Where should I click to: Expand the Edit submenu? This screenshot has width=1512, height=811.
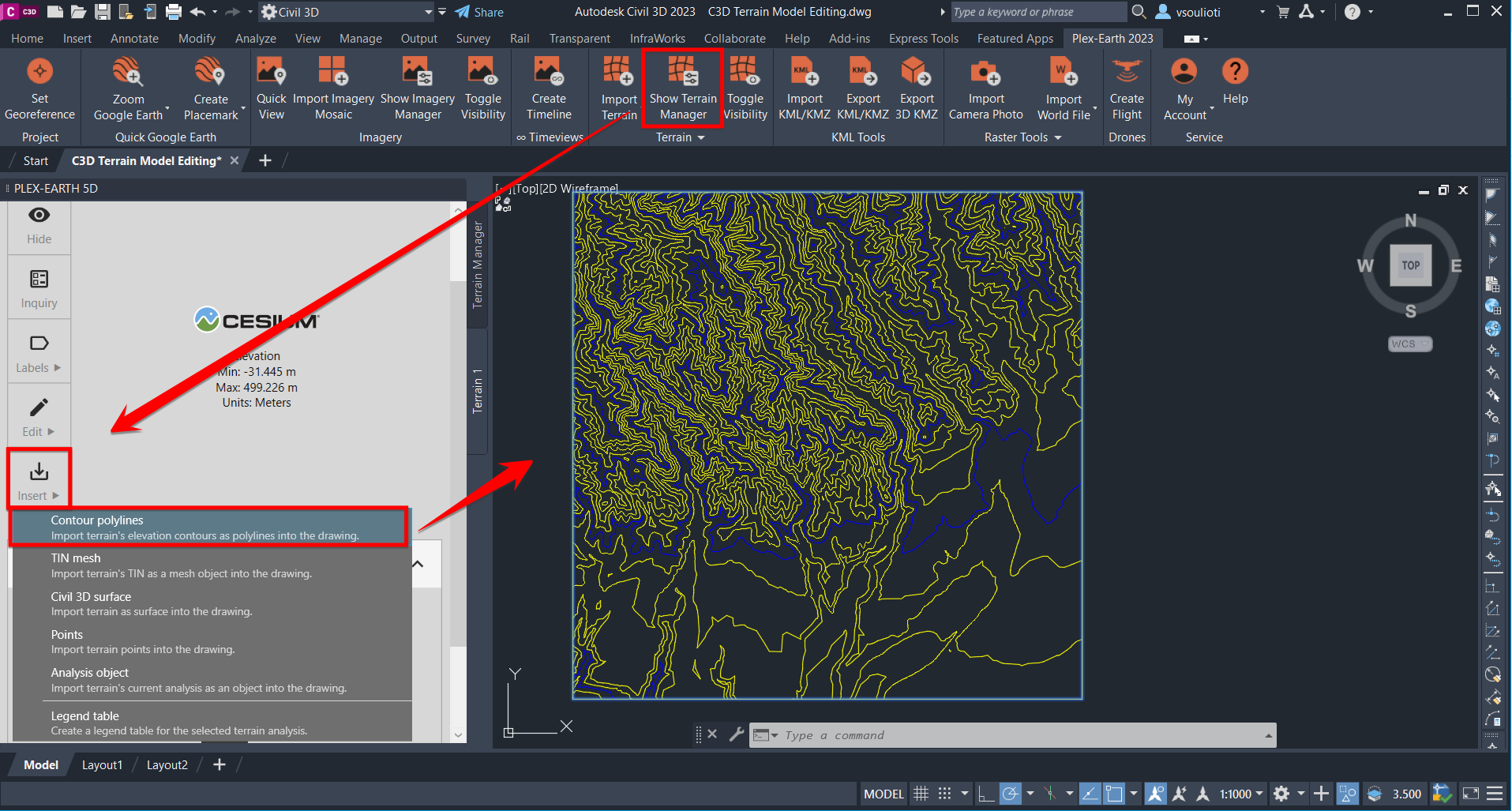[39, 418]
